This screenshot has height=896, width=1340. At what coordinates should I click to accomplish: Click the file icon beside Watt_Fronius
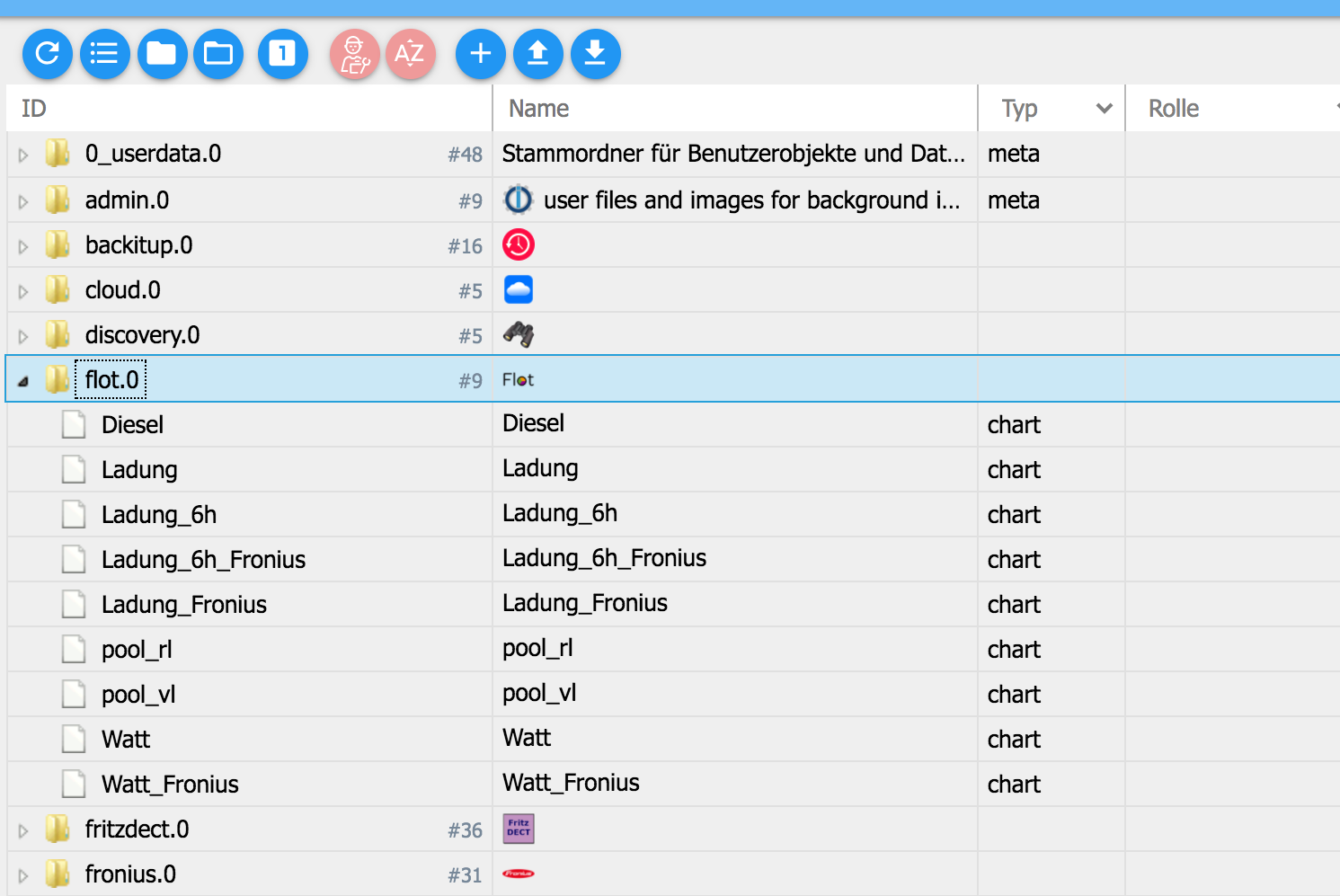[x=74, y=784]
